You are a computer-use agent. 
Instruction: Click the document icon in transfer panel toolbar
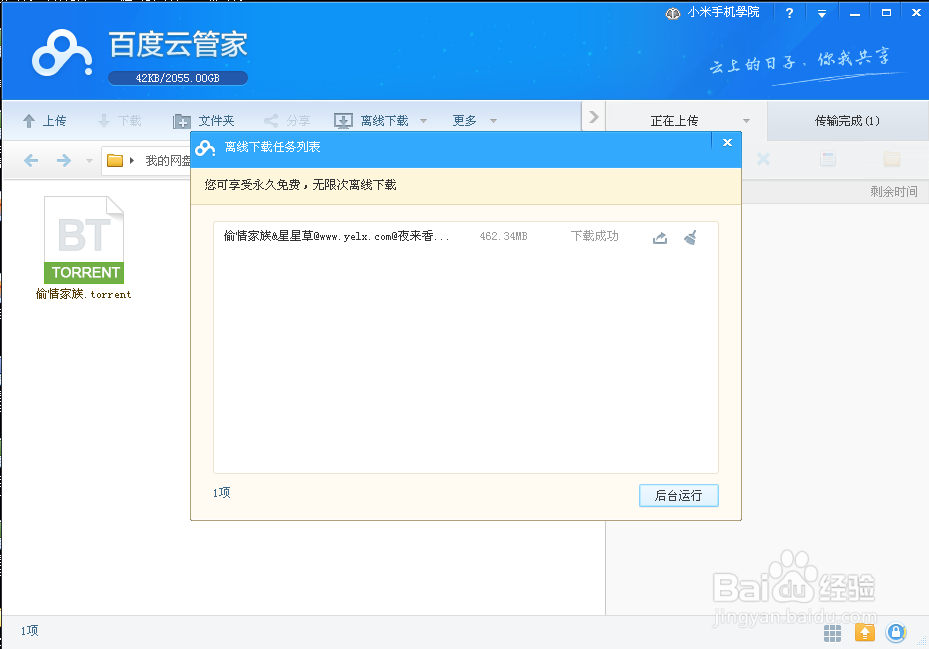click(x=828, y=159)
